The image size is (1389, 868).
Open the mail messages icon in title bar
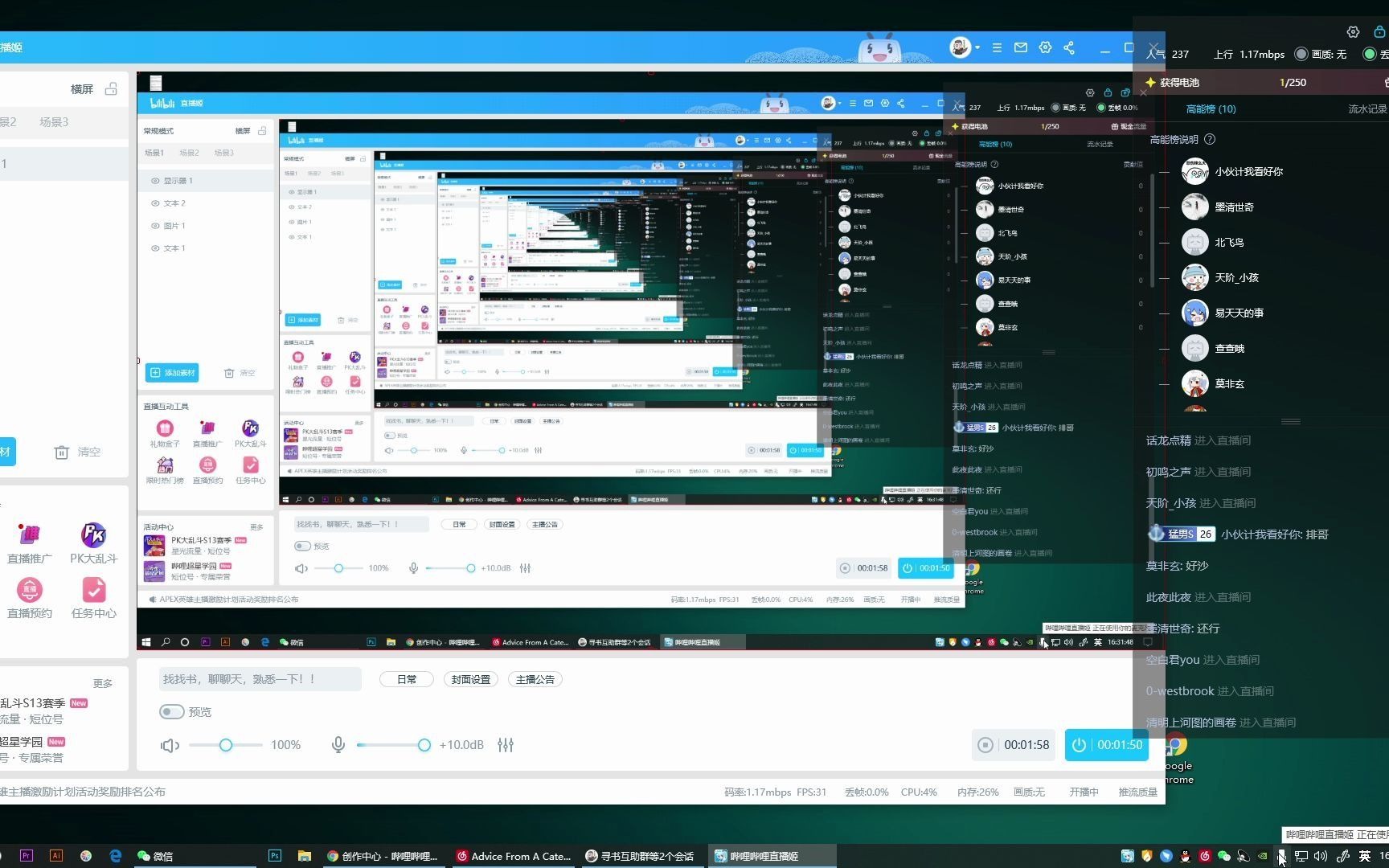[1021, 47]
